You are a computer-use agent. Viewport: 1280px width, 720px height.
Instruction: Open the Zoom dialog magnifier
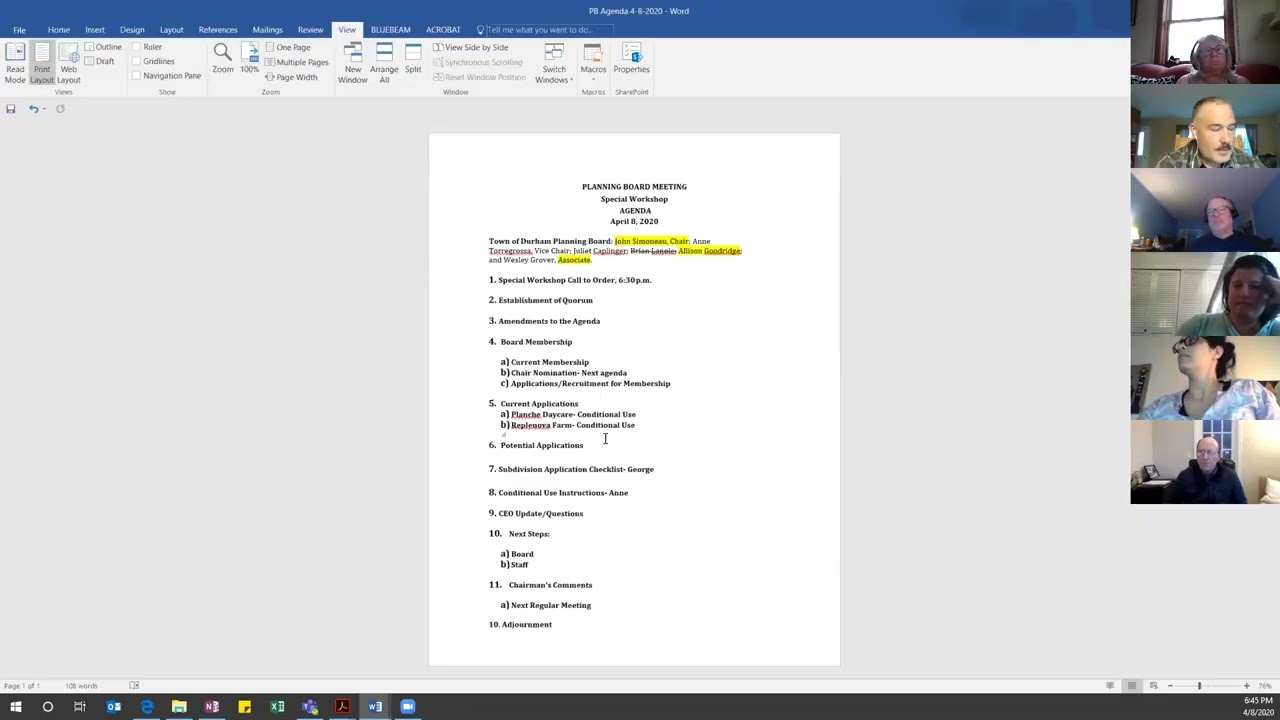coord(222,58)
